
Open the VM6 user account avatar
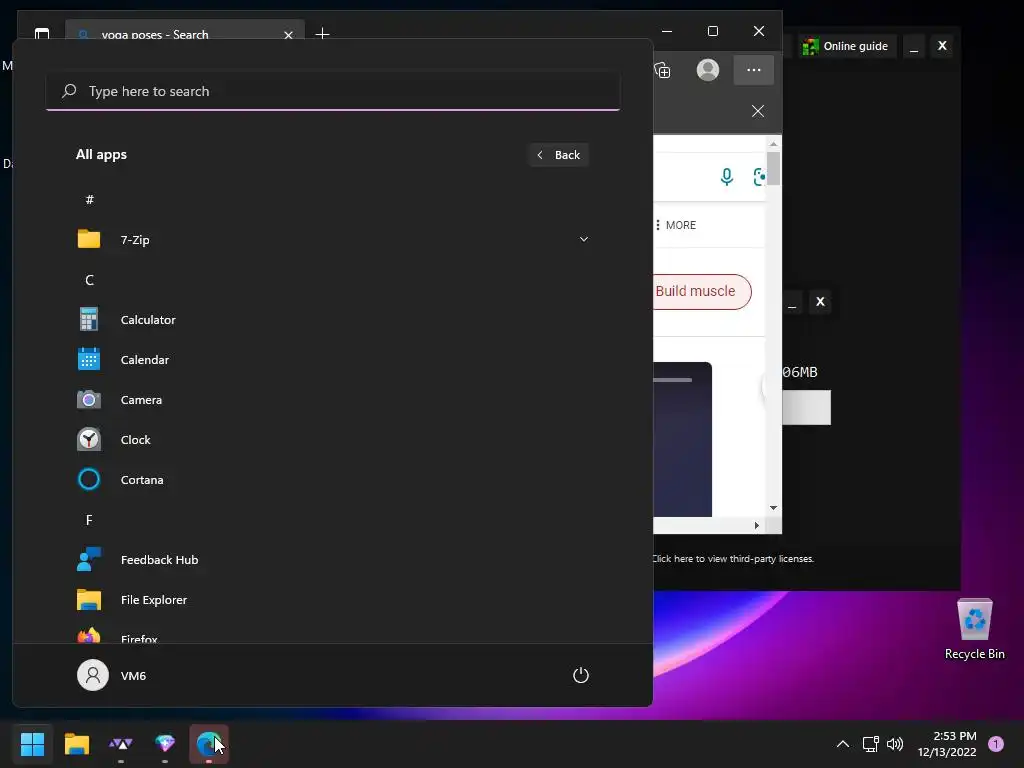tap(93, 675)
